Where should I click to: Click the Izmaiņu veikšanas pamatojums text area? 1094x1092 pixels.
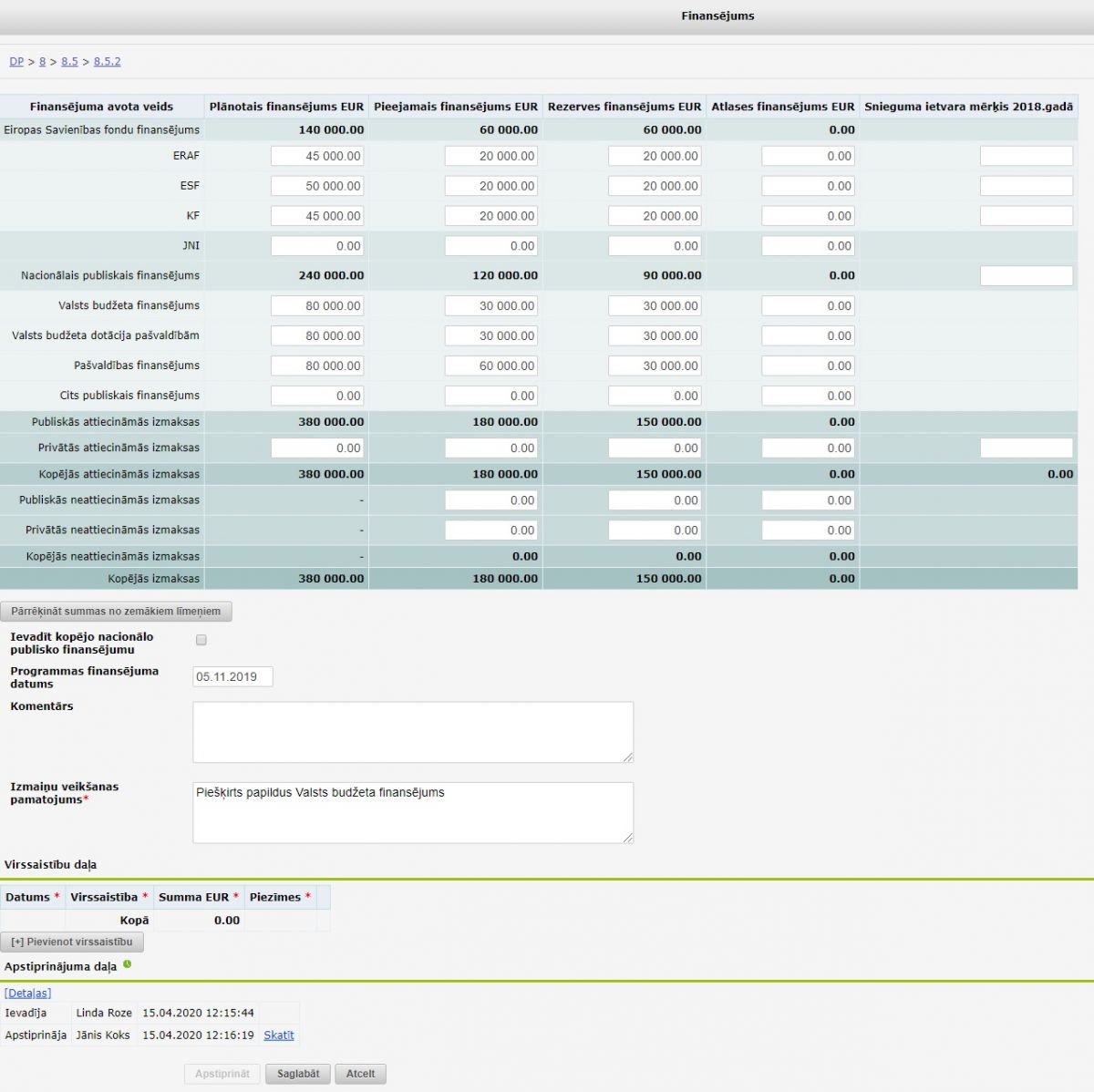click(x=412, y=812)
